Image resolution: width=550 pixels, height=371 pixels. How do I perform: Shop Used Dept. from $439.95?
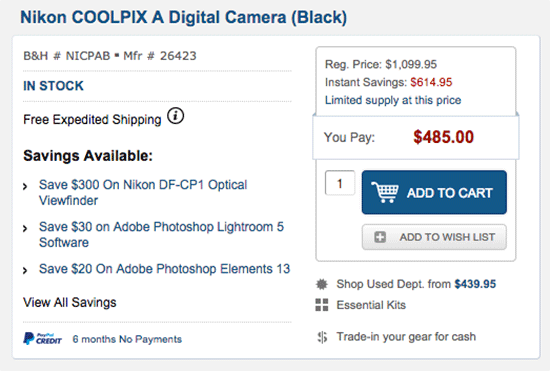point(416,284)
